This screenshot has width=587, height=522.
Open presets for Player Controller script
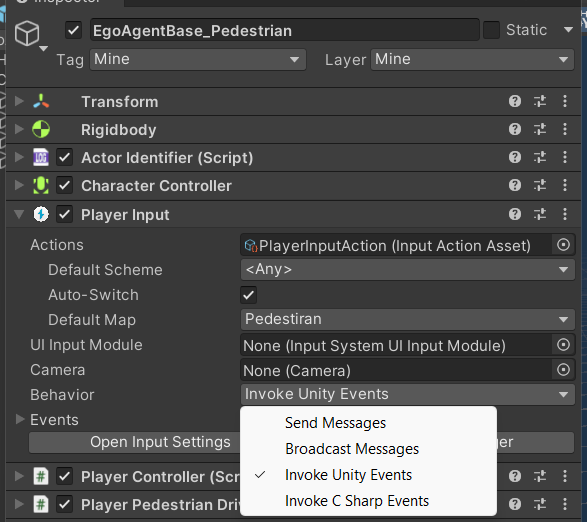540,476
